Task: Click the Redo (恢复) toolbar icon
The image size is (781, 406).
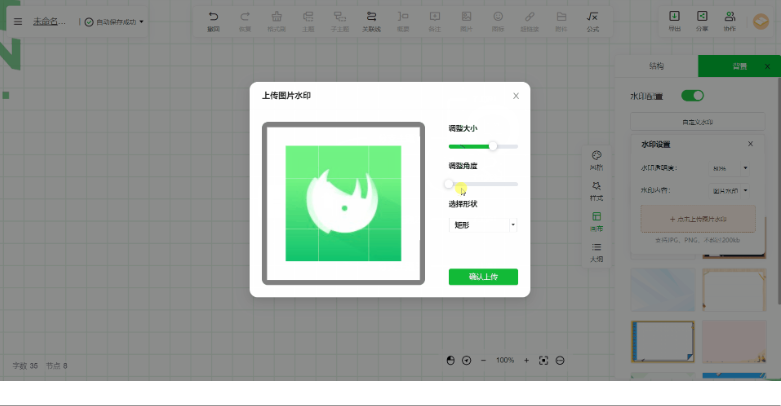Action: tap(245, 22)
